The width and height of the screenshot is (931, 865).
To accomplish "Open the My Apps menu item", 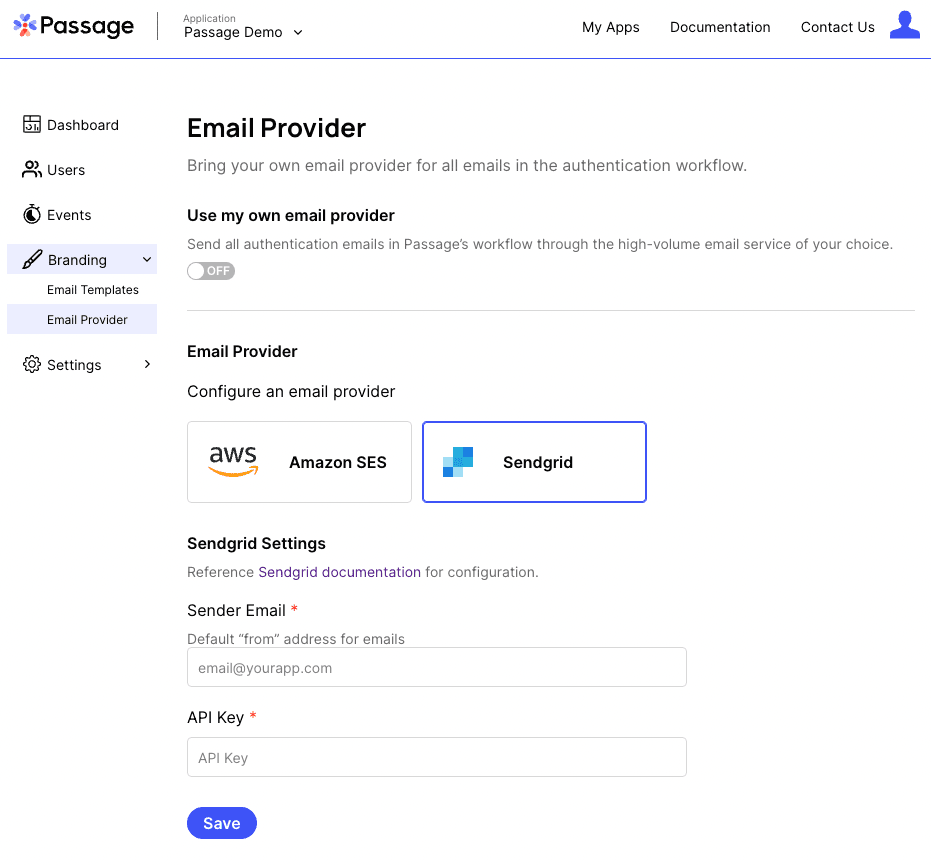I will [611, 27].
